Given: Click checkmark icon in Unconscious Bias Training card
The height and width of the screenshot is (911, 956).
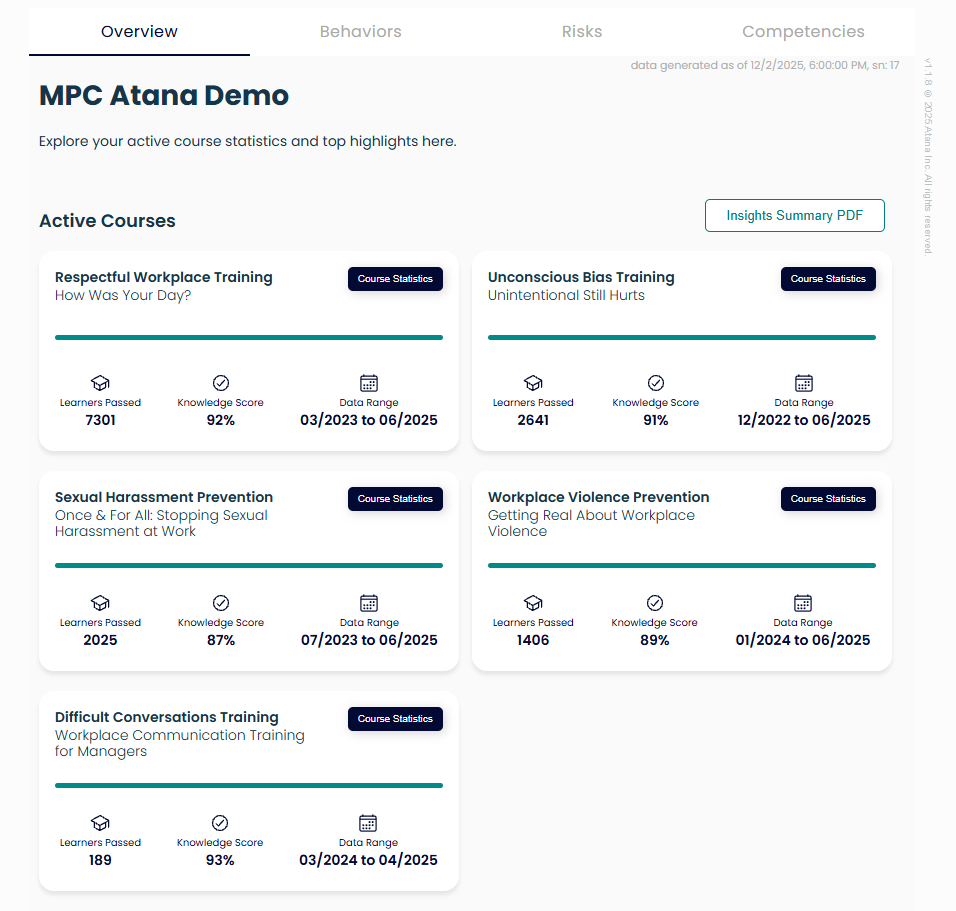Looking at the screenshot, I should tap(655, 383).
